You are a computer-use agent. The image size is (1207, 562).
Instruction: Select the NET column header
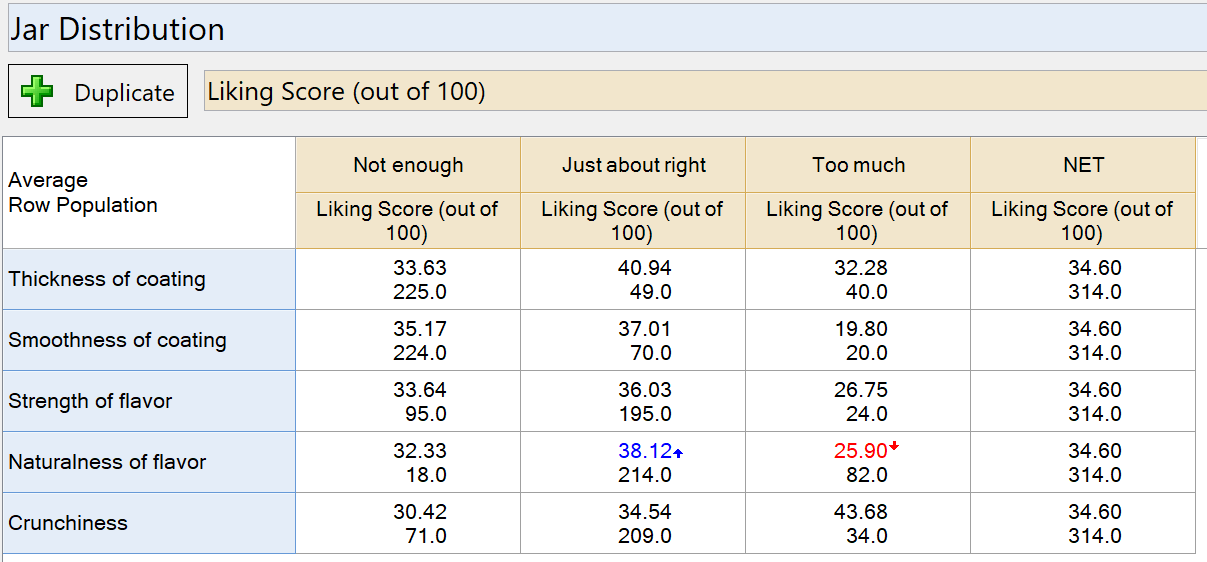(1083, 165)
